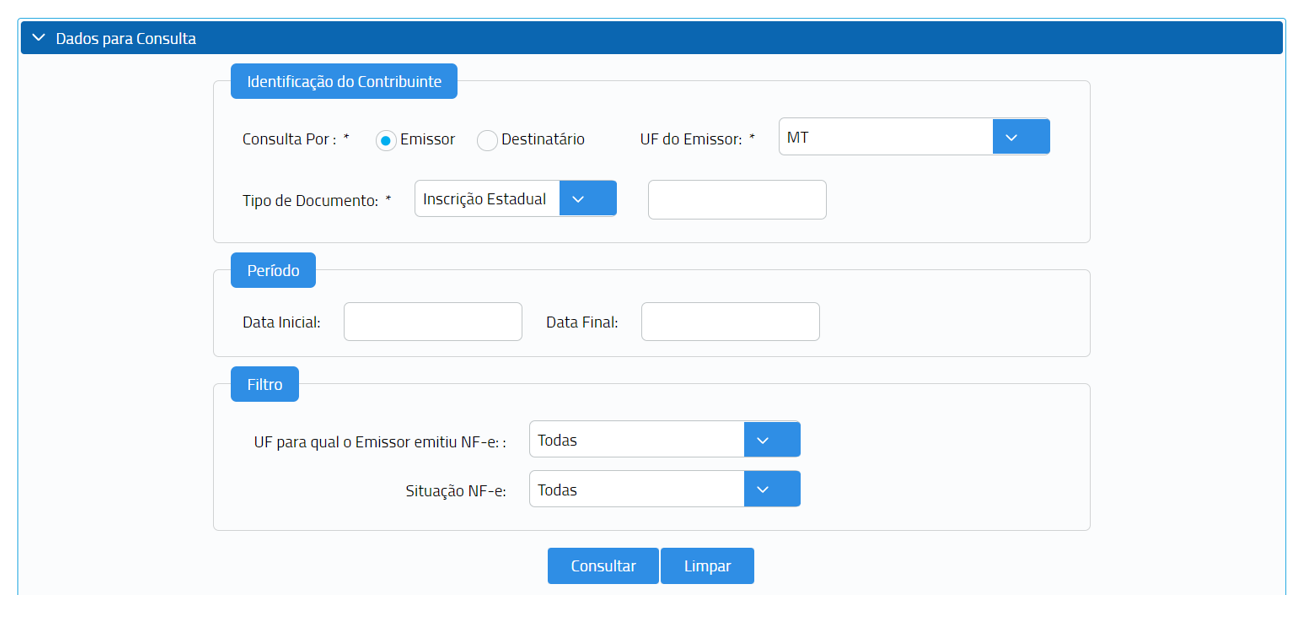The width and height of the screenshot is (1305, 632).
Task: Click the Destinatário label text
Action: click(542, 139)
